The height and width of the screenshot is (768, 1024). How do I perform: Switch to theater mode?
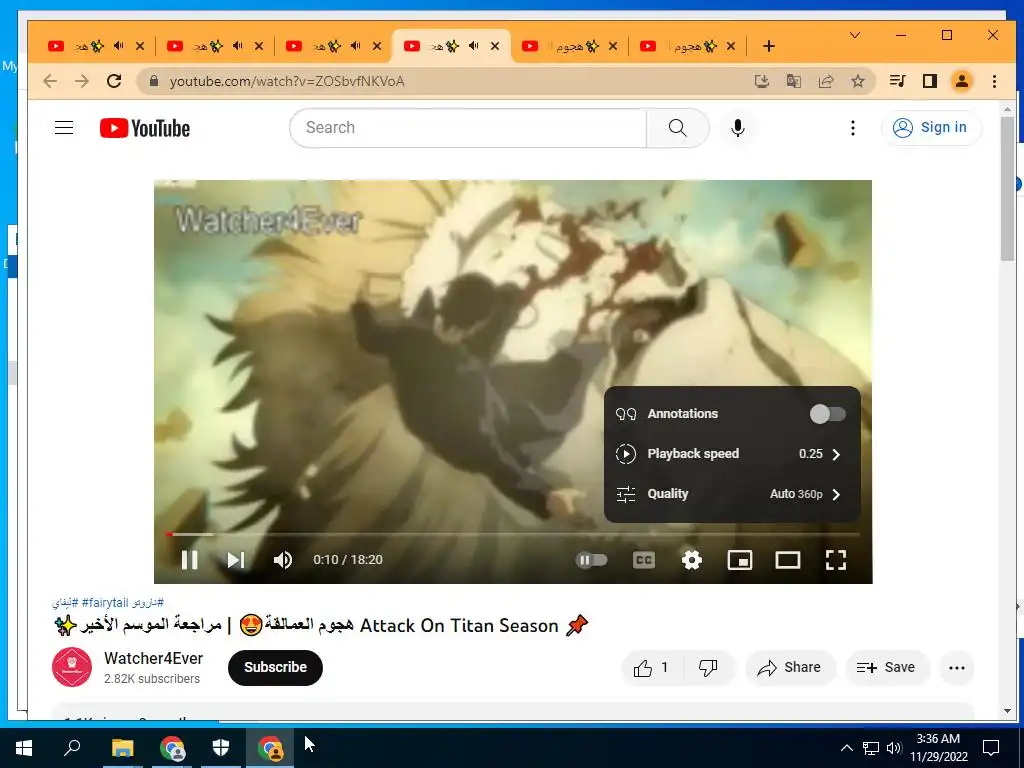click(x=788, y=560)
